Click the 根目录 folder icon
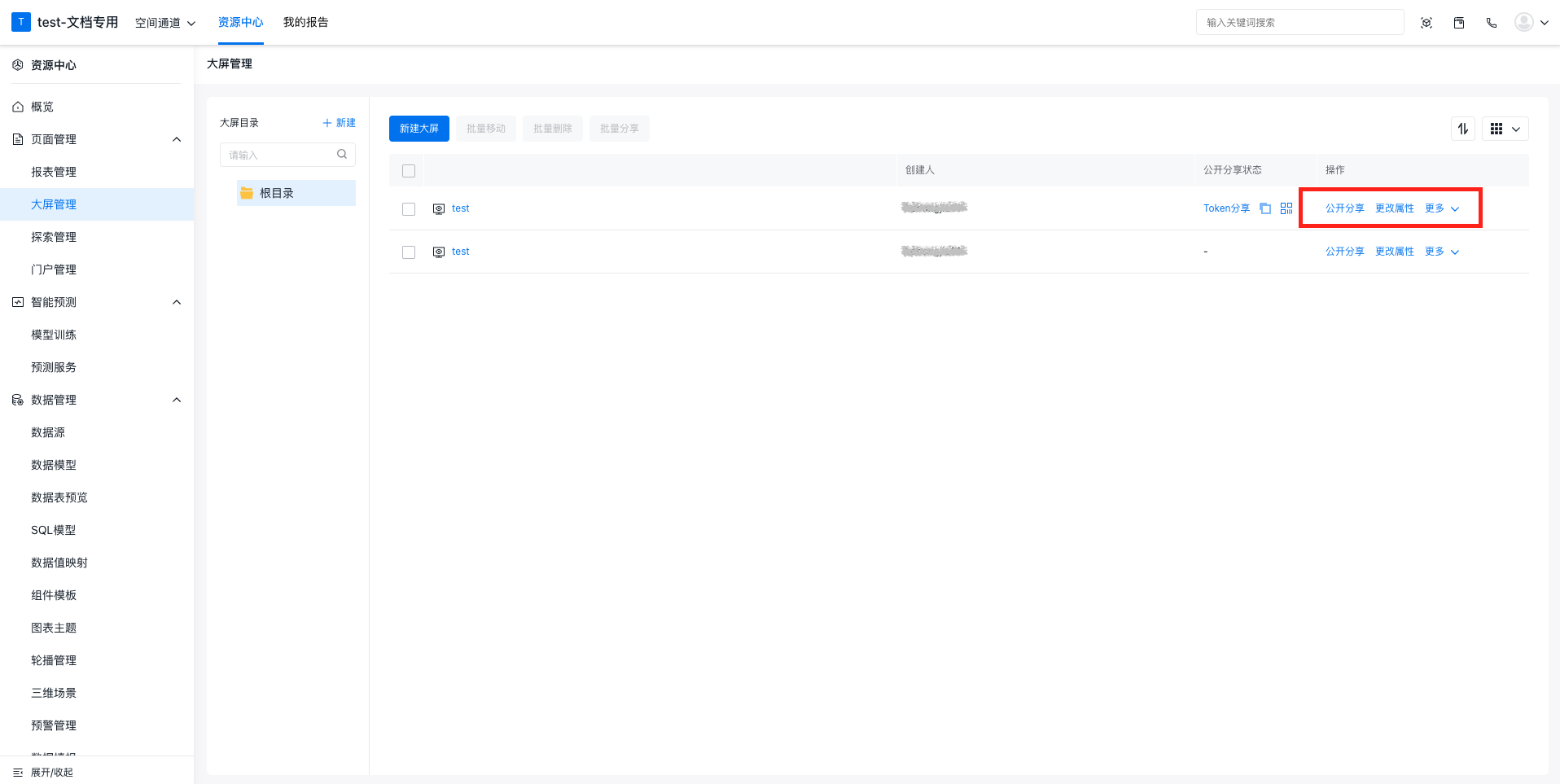The width and height of the screenshot is (1560, 784). point(247,193)
